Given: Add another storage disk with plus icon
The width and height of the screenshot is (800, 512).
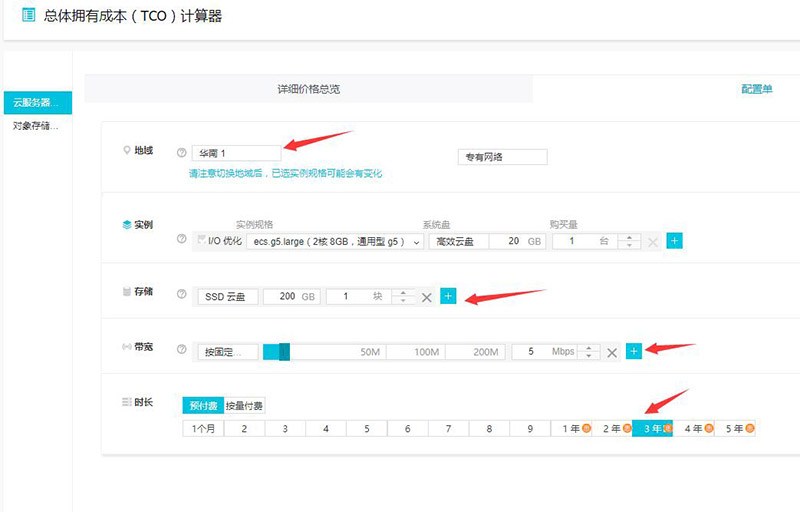Looking at the screenshot, I should (x=448, y=296).
